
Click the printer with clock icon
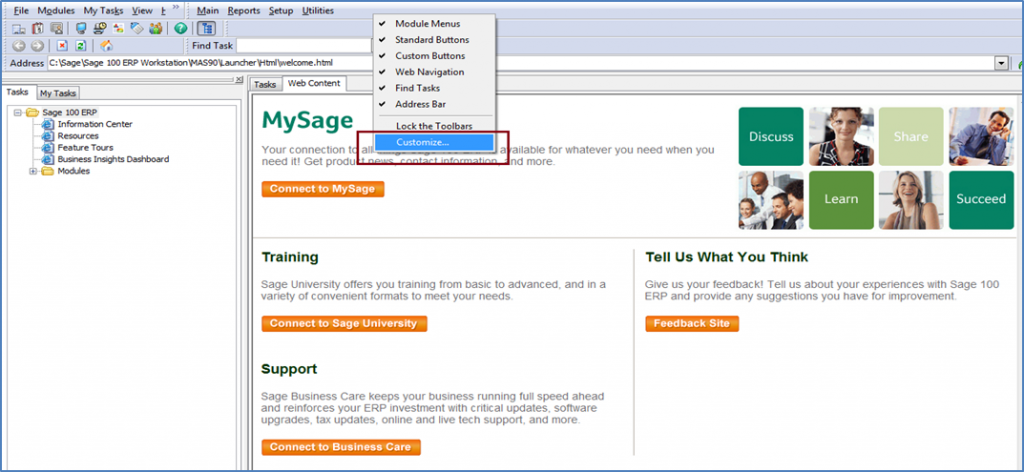(x=100, y=29)
